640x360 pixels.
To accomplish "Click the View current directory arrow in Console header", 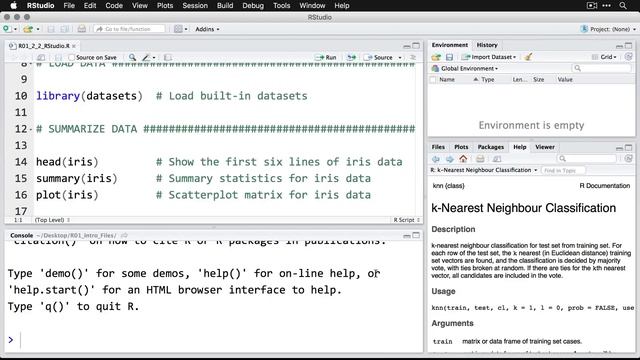I will (x=124, y=236).
